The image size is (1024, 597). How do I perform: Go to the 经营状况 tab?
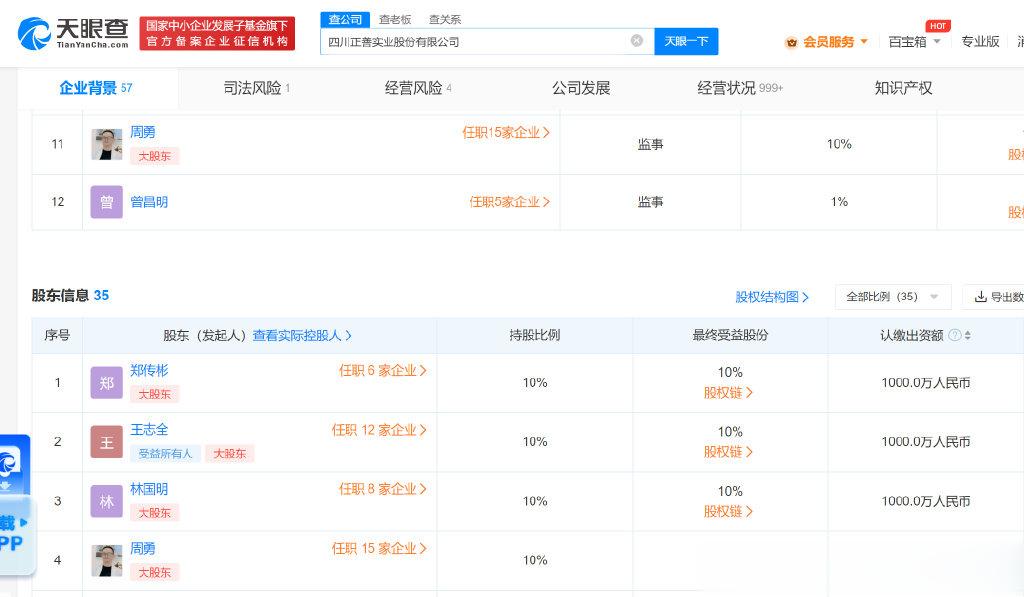point(740,88)
